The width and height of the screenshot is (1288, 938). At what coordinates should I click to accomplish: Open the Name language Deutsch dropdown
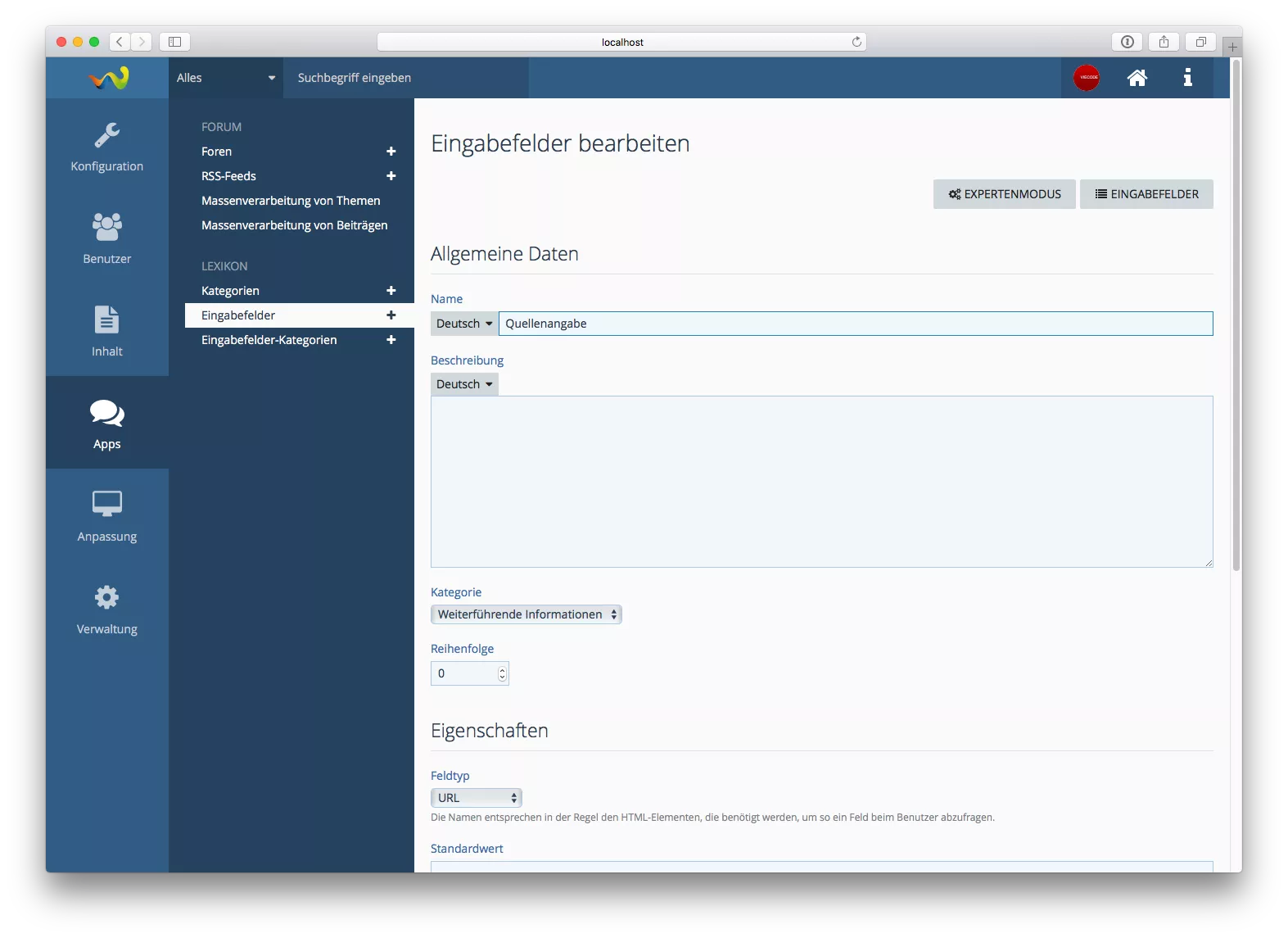click(x=464, y=324)
